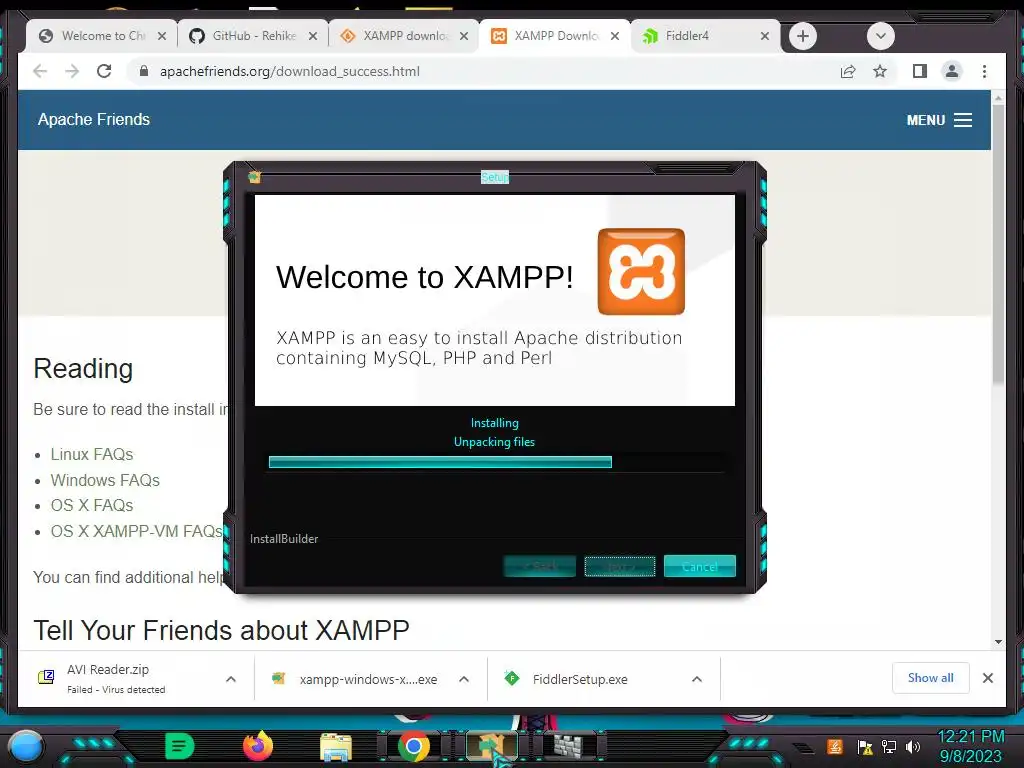Expand xampp-windows exe download options

pyautogui.click(x=464, y=679)
